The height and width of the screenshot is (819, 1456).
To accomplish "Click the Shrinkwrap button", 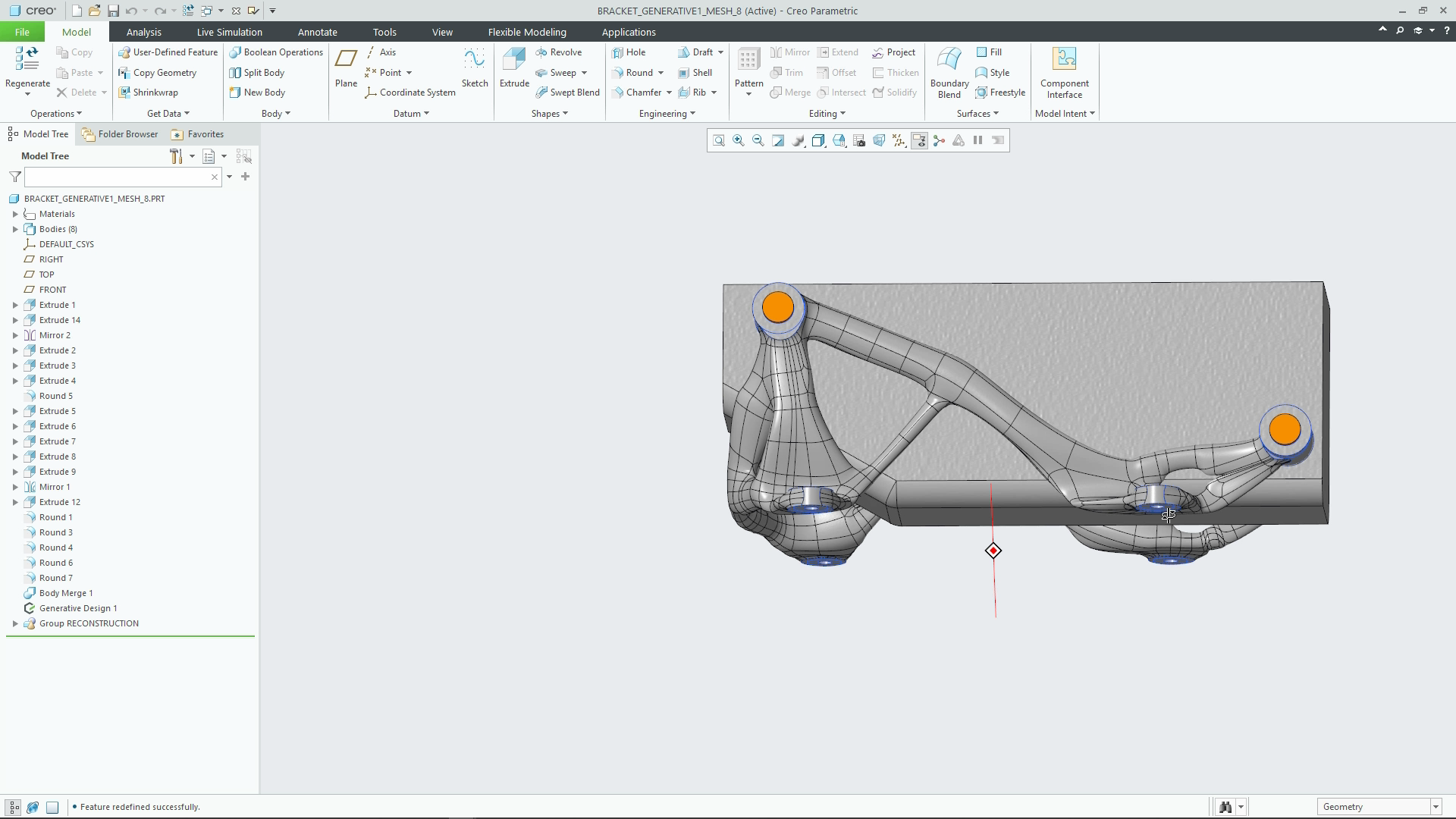I will (149, 93).
